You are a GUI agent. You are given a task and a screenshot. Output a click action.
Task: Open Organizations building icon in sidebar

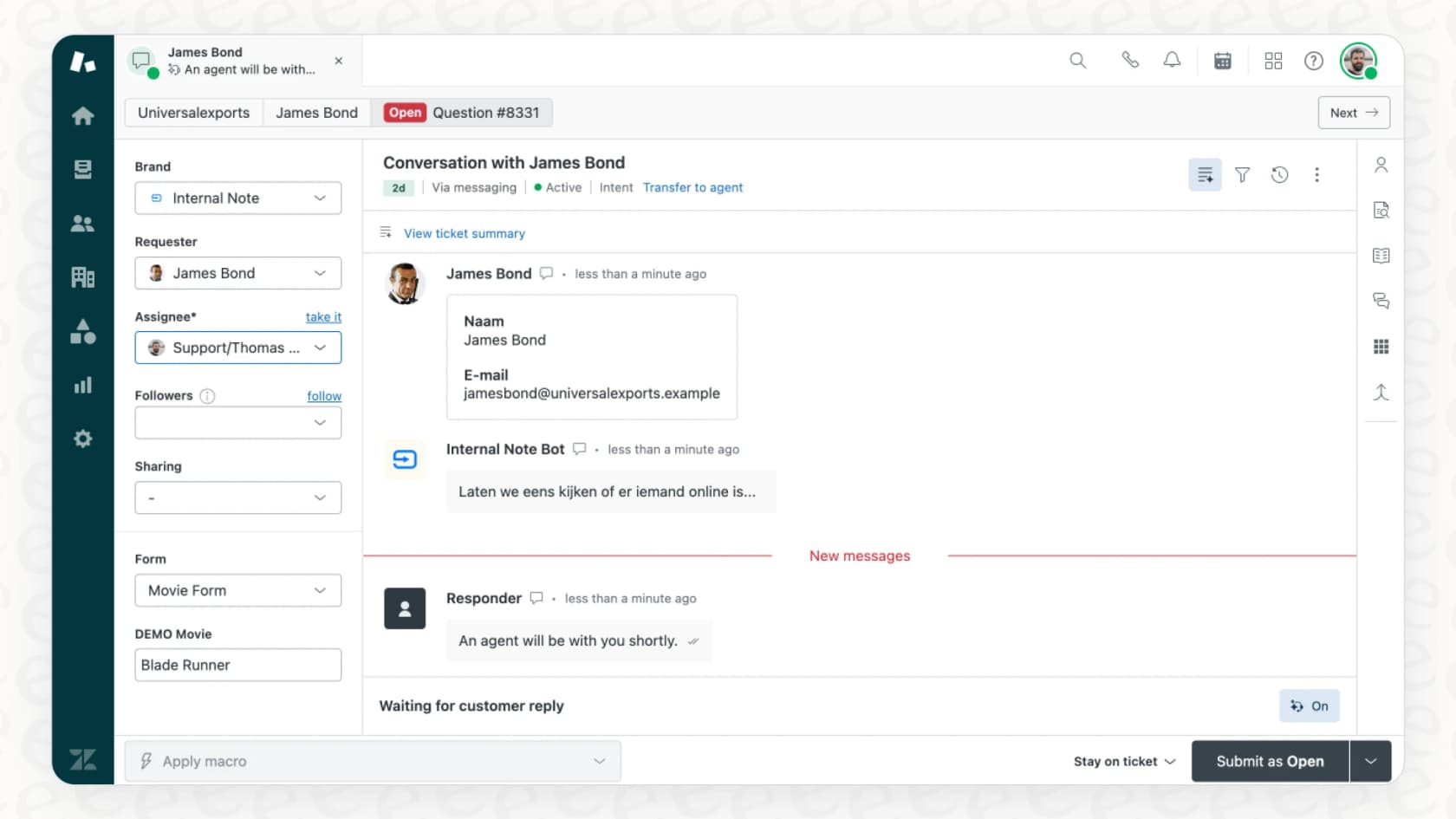(x=82, y=277)
